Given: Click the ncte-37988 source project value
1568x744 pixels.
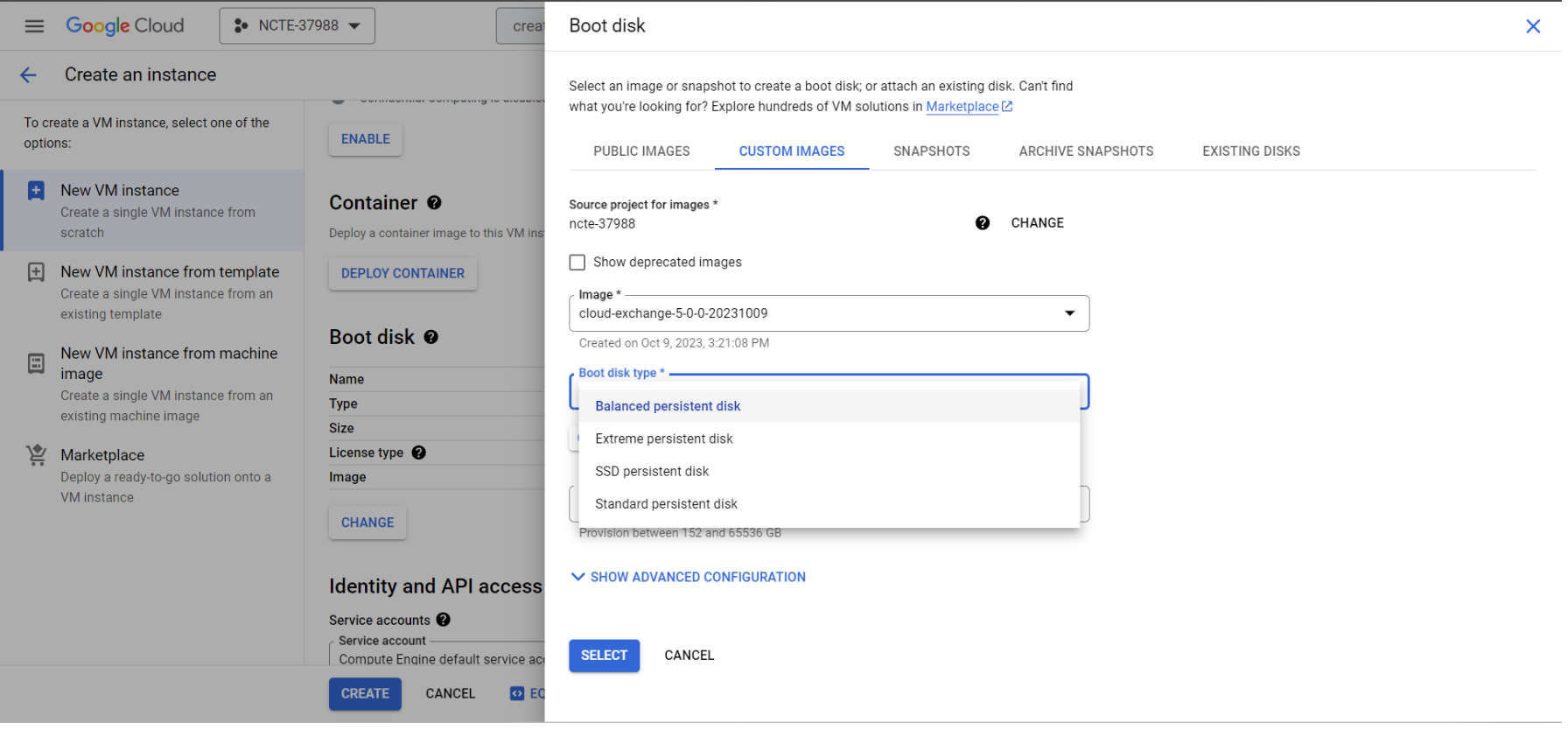Looking at the screenshot, I should (x=602, y=224).
